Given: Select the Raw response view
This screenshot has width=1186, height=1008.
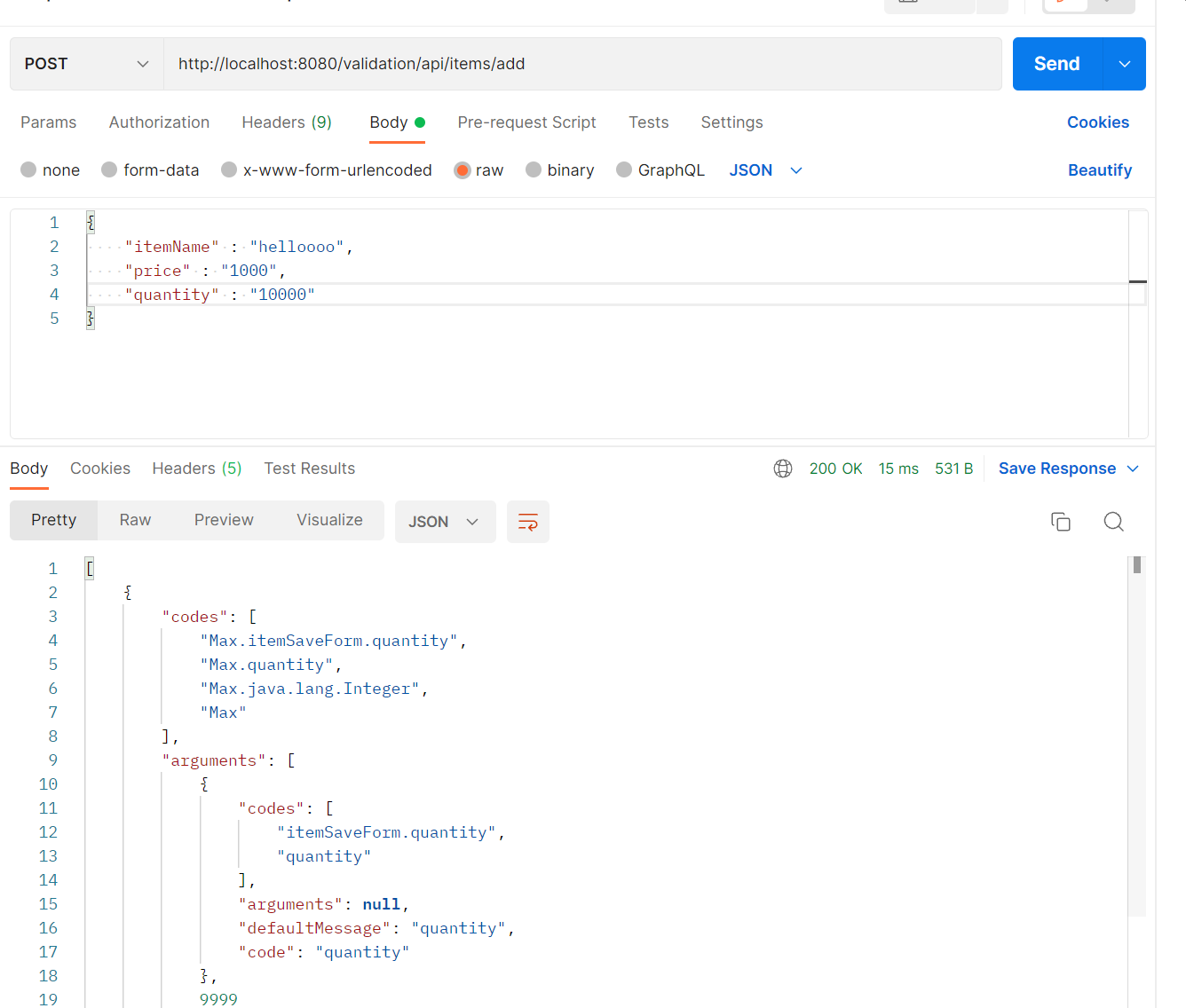Looking at the screenshot, I should (136, 520).
